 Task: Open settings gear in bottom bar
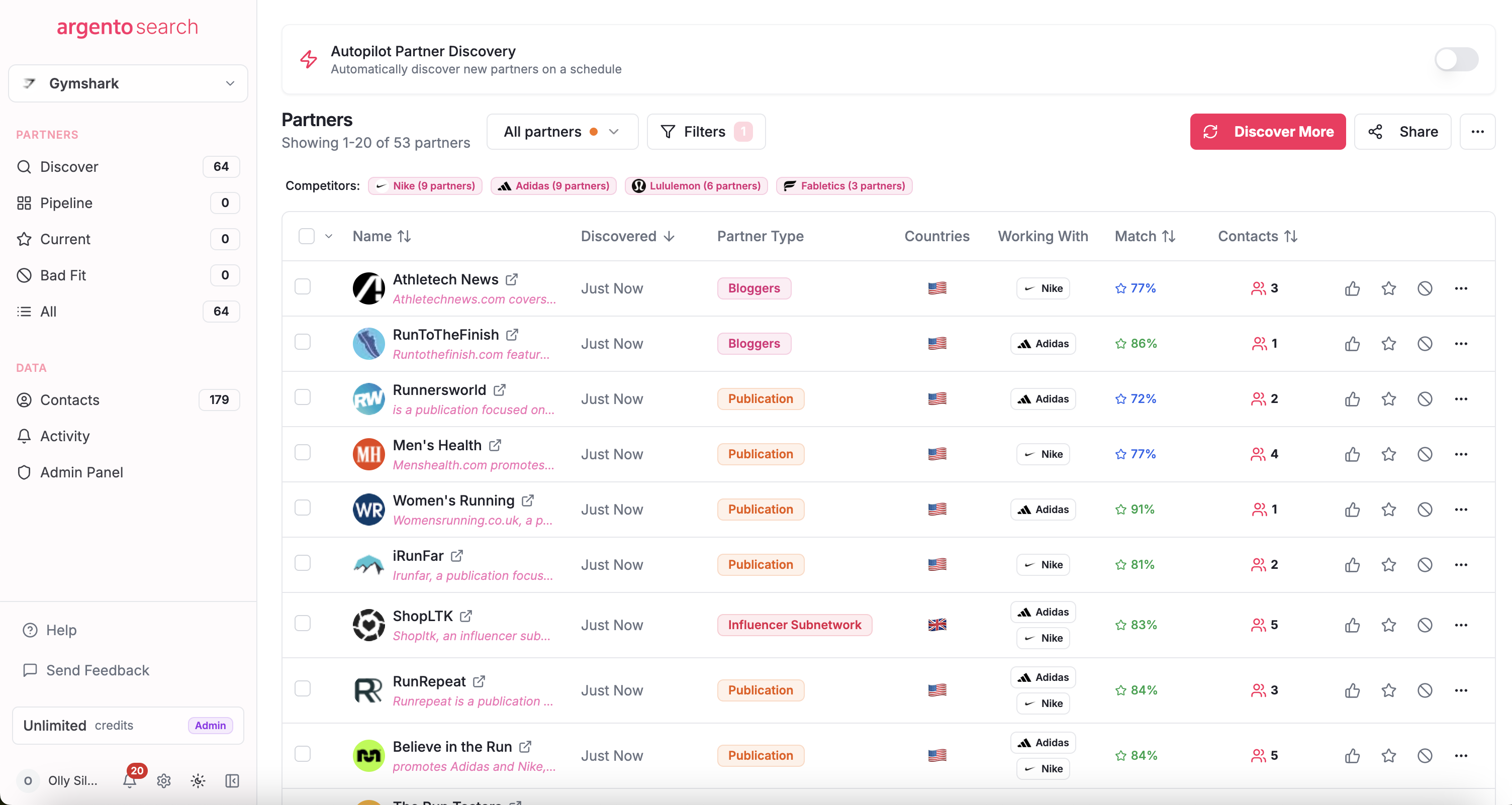pos(164,780)
